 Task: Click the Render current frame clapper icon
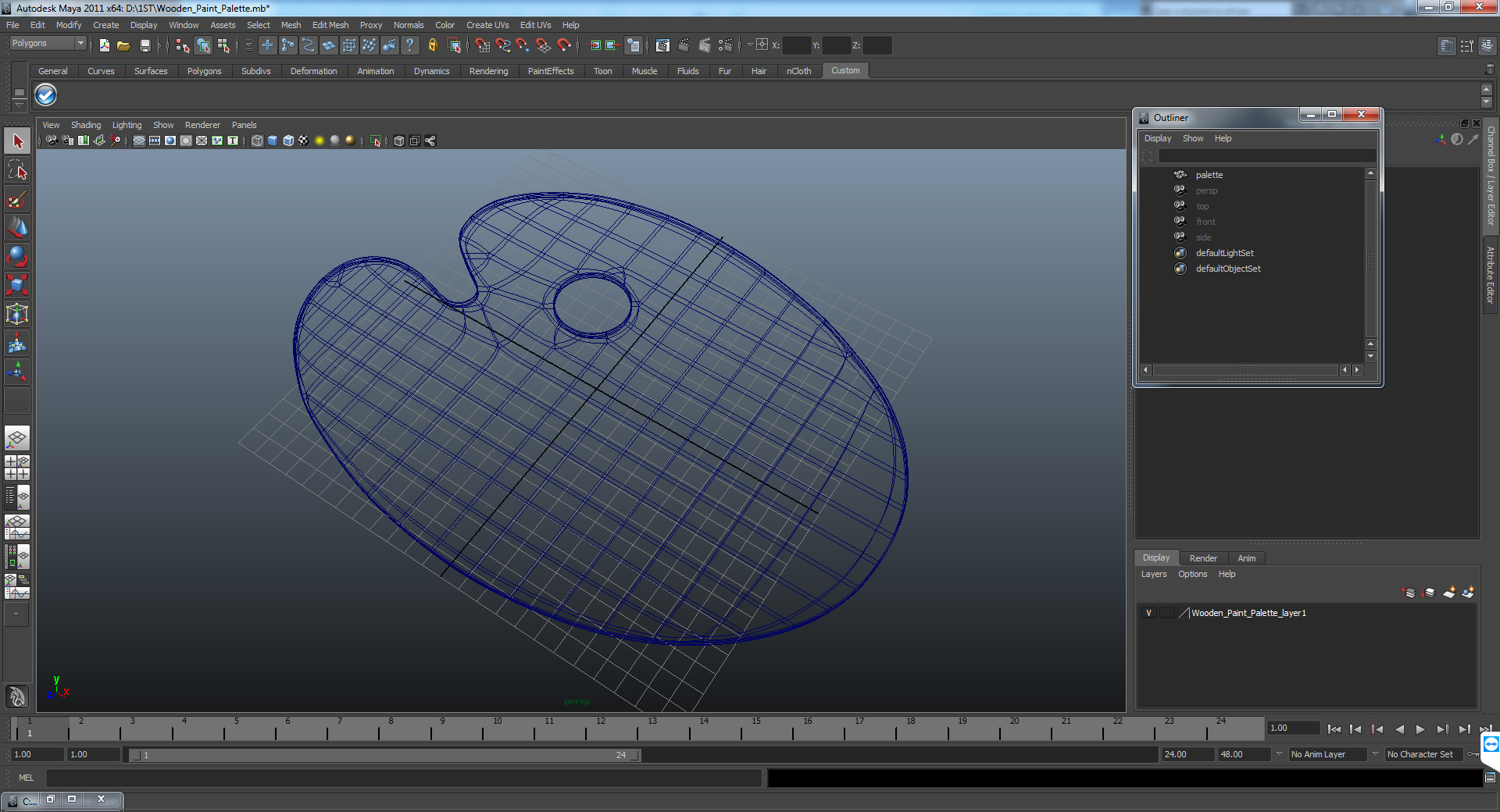pyautogui.click(x=684, y=45)
